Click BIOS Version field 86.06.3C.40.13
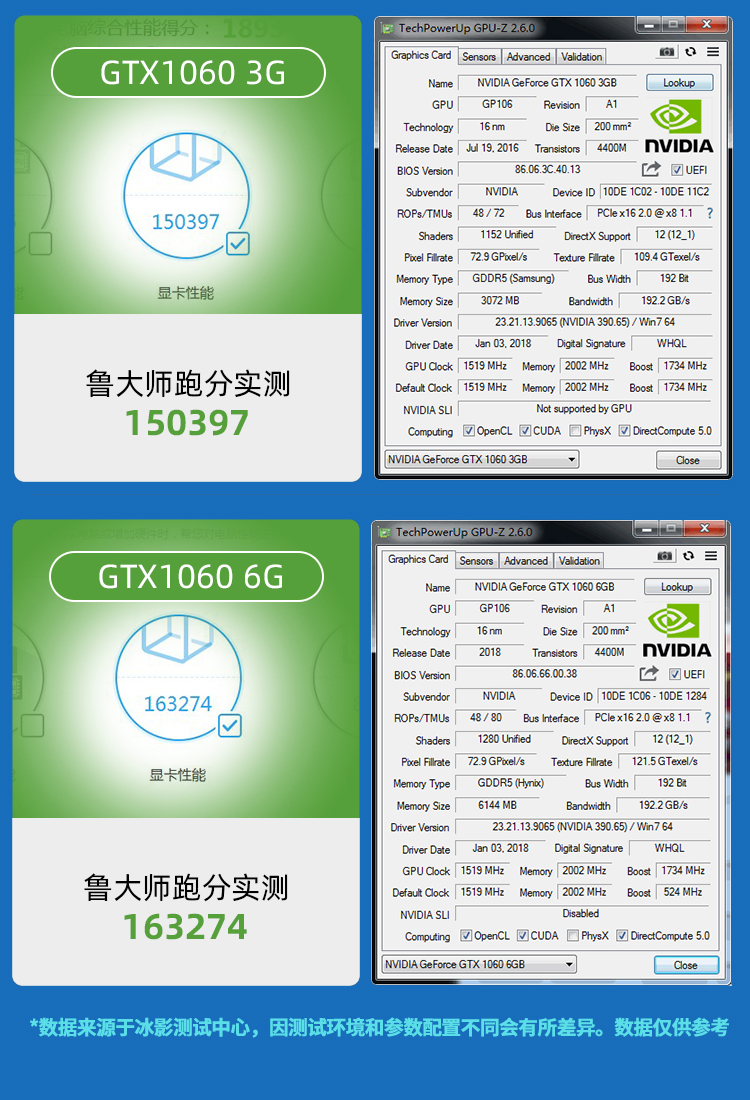 click(x=547, y=170)
